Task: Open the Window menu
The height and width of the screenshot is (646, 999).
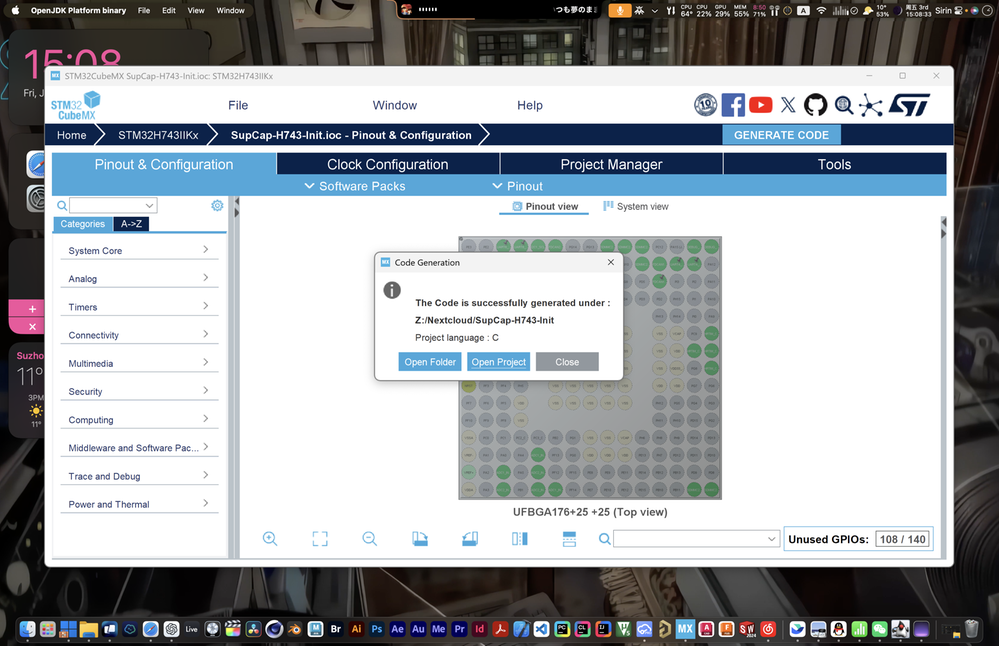Action: (x=394, y=105)
